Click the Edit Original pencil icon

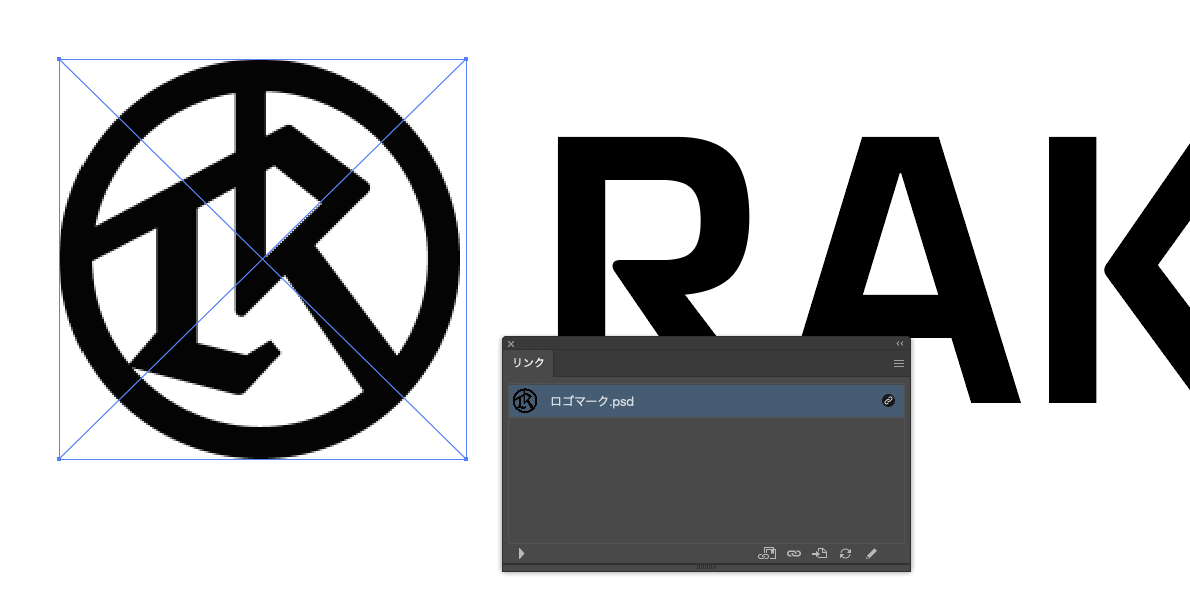click(x=871, y=553)
